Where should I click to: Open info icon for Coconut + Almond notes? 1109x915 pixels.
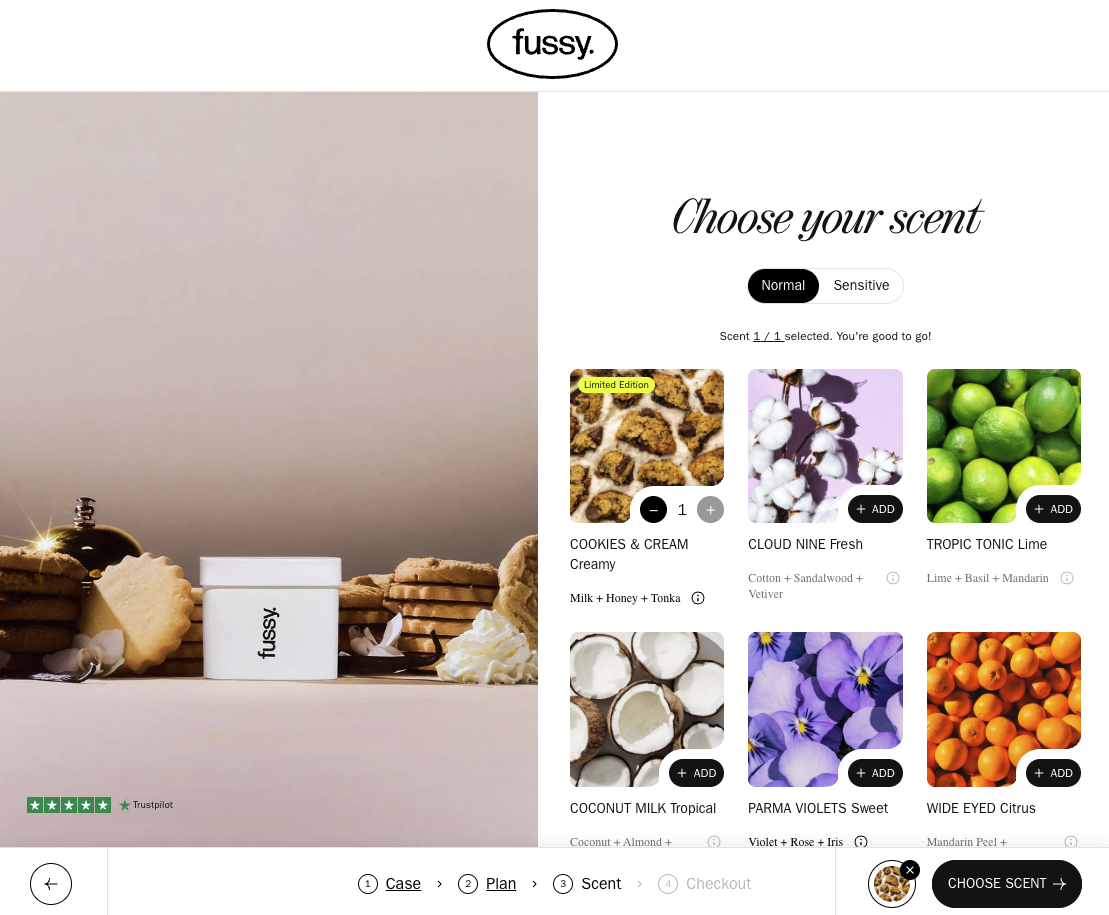click(x=714, y=841)
